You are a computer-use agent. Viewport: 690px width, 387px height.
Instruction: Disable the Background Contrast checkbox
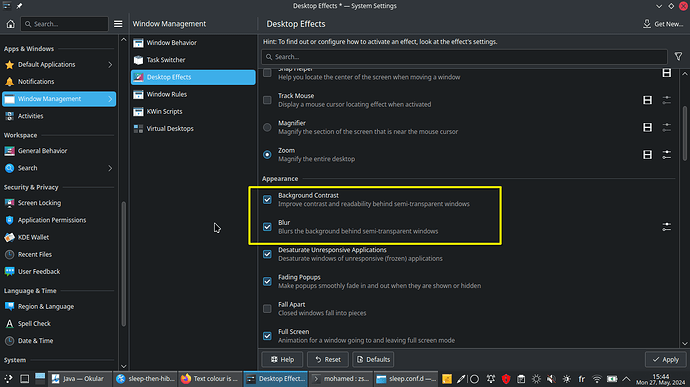coord(267,199)
